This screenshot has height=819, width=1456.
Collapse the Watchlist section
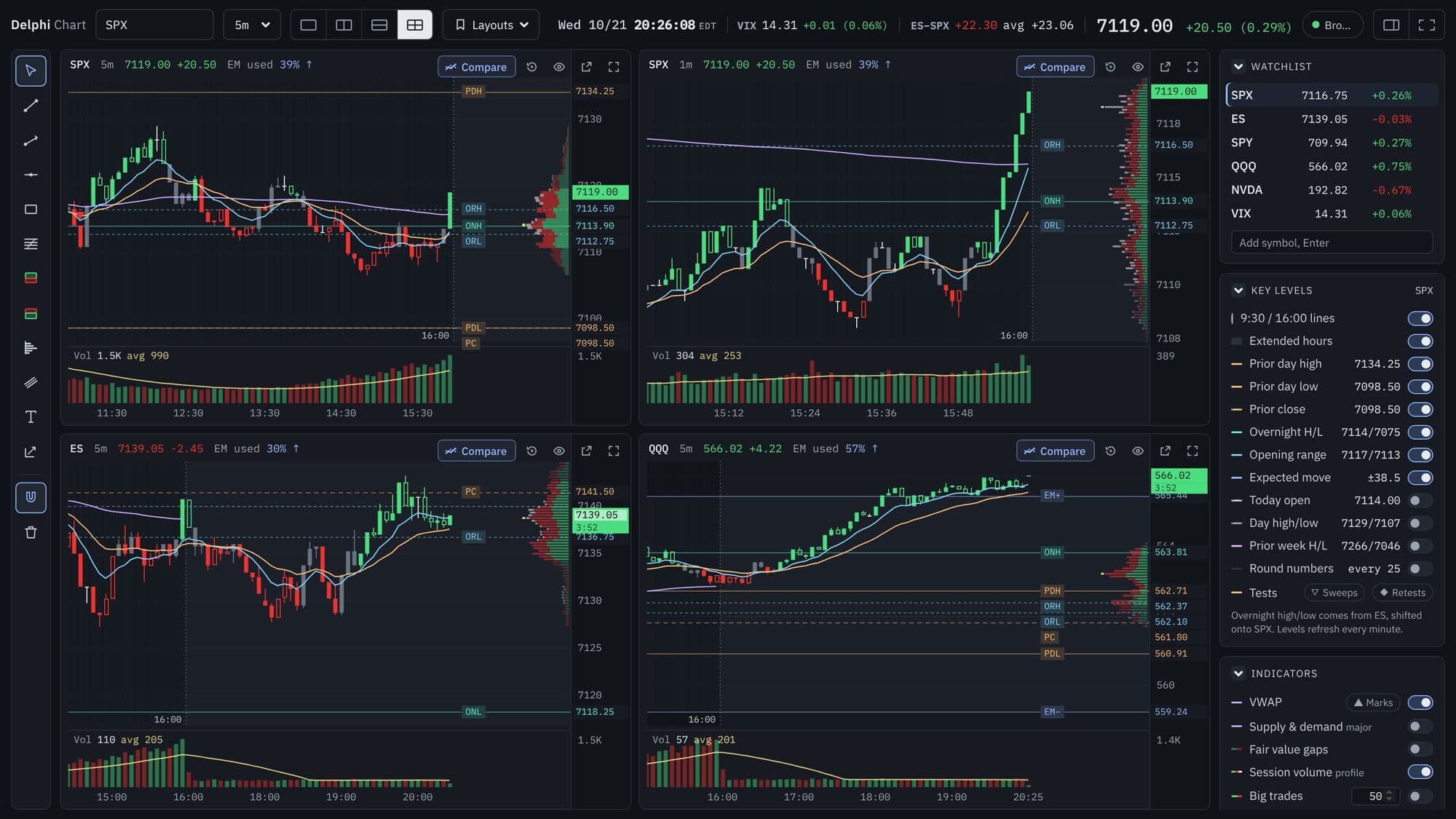click(x=1238, y=66)
